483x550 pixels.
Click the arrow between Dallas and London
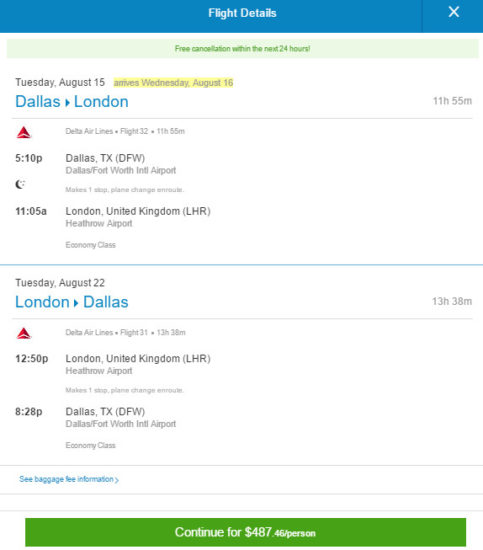pyautogui.click(x=67, y=102)
